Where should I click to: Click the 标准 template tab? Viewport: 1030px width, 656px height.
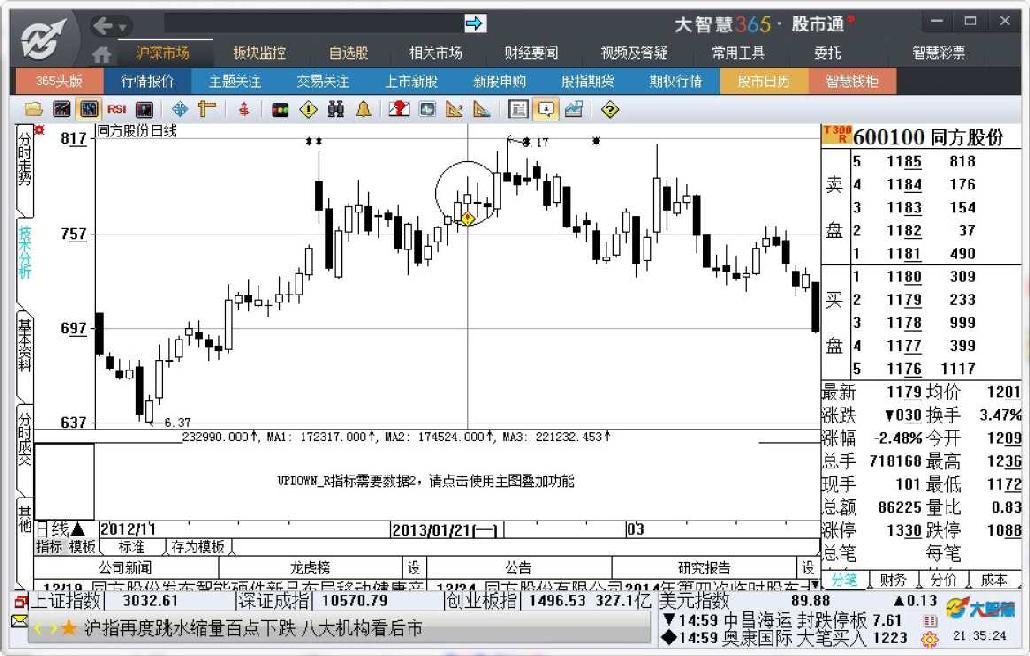(131, 547)
